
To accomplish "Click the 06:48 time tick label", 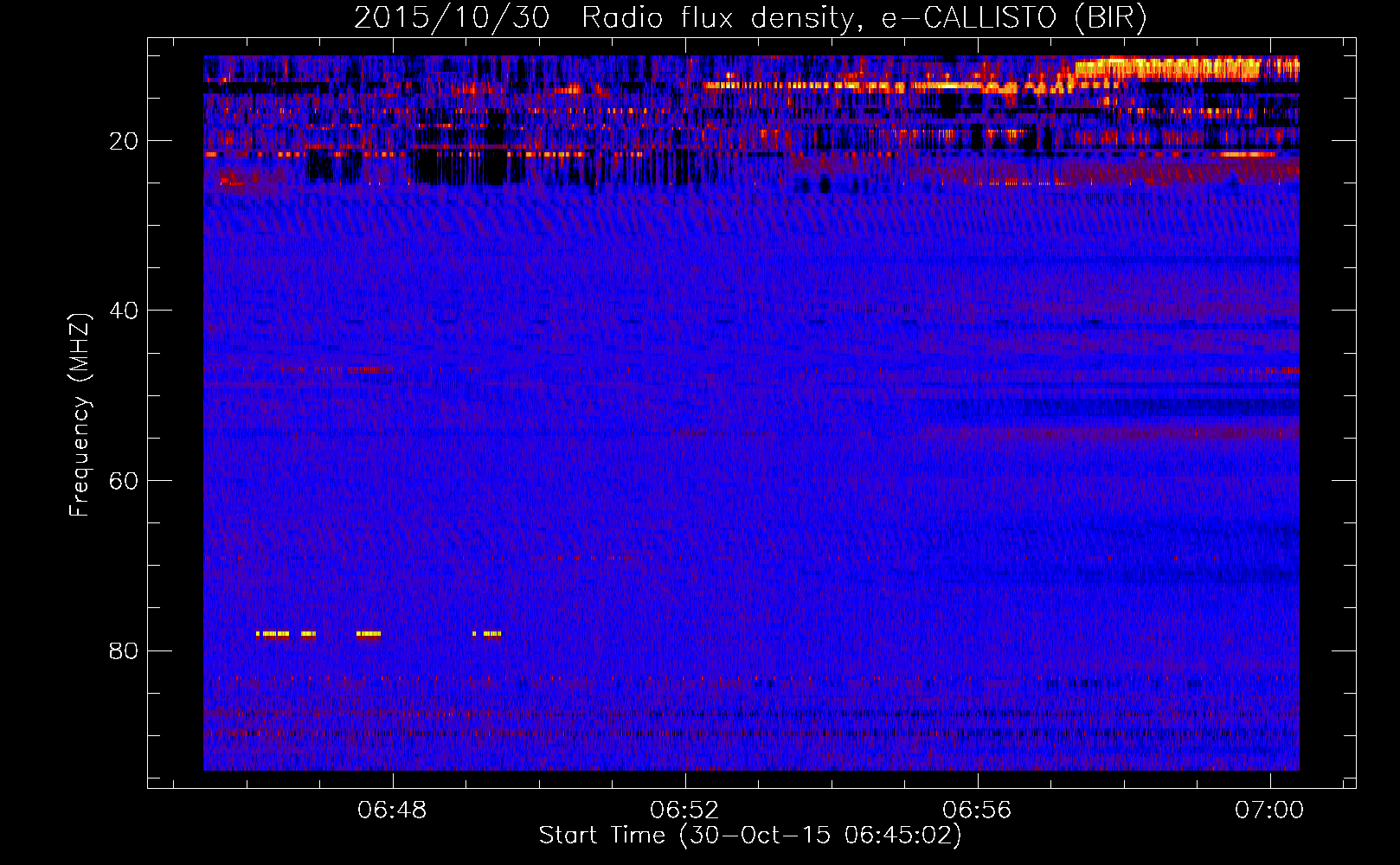I will pos(393,811).
